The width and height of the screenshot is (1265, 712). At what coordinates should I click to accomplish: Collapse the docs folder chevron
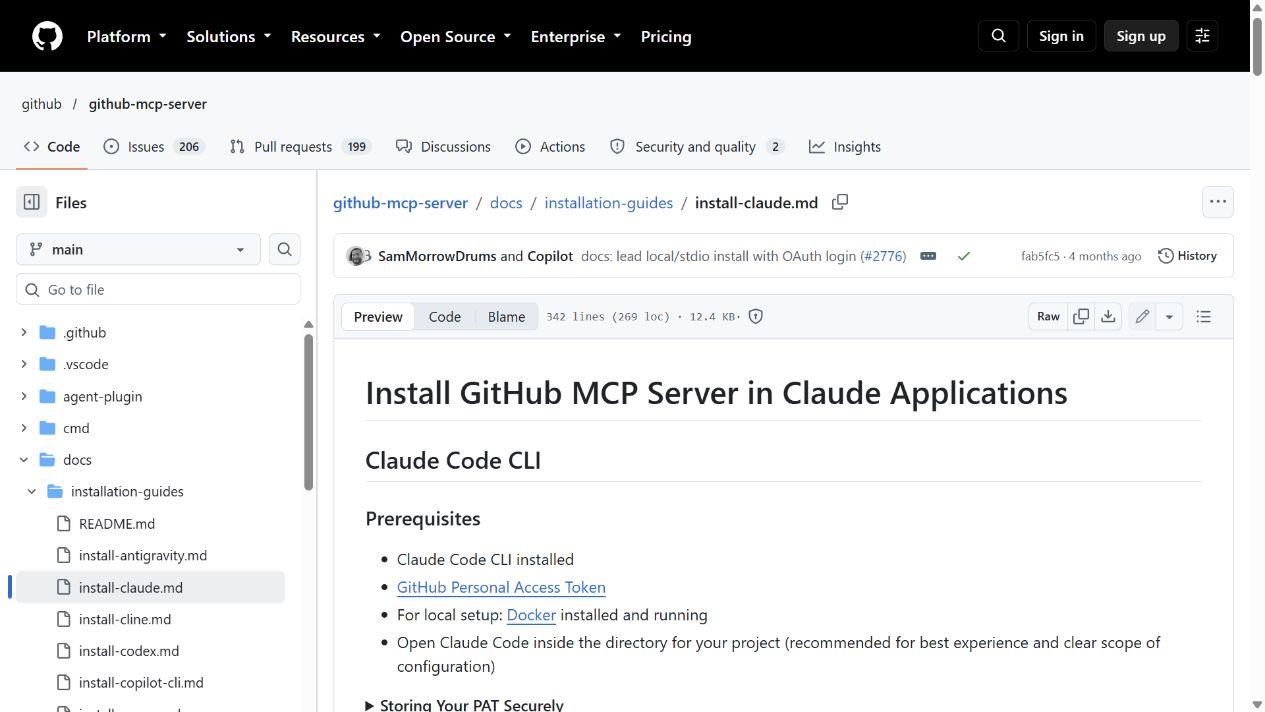coord(24,460)
